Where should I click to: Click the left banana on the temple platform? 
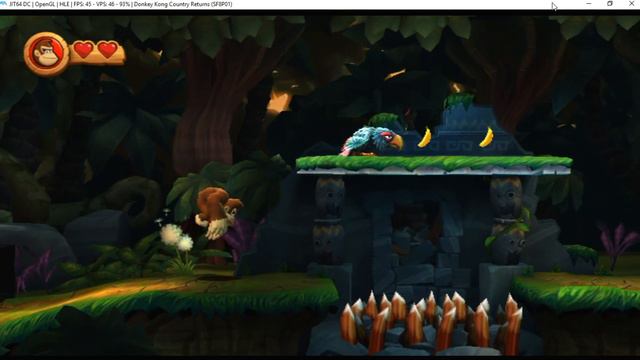[425, 138]
